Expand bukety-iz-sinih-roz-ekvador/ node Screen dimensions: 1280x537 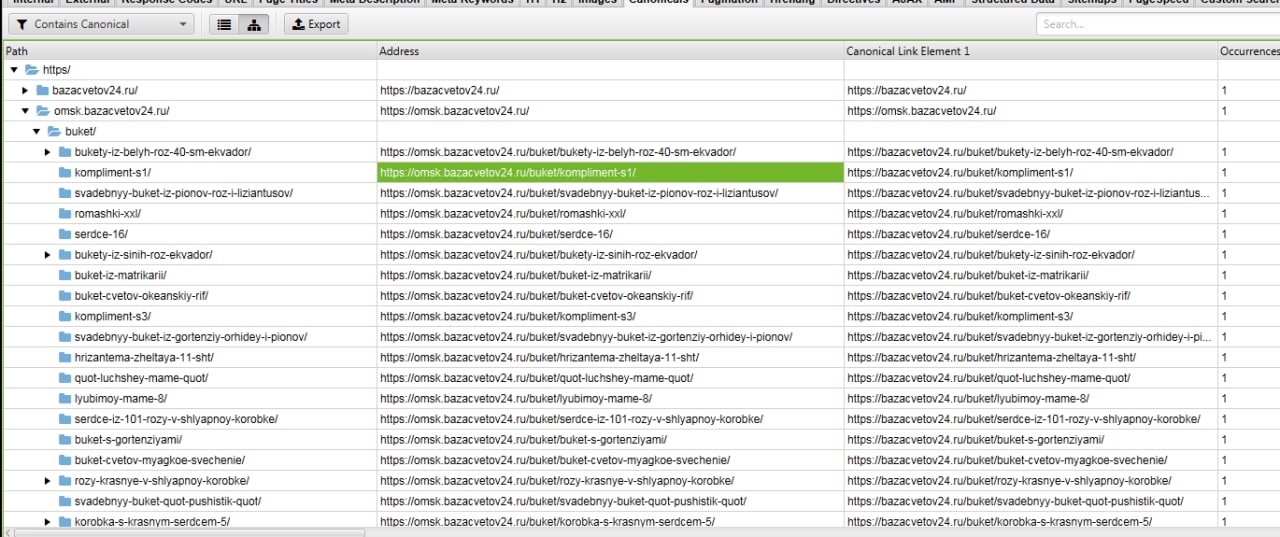[47, 254]
